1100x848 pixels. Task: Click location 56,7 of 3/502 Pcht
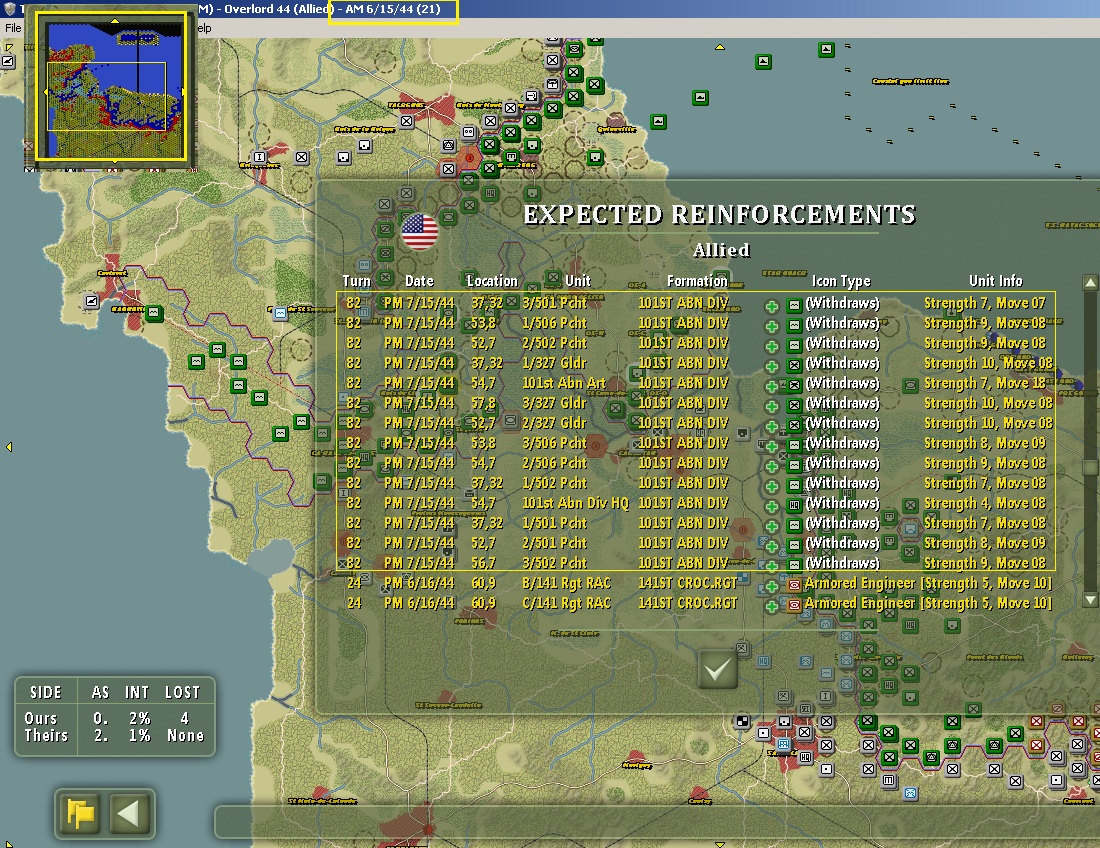coord(483,563)
